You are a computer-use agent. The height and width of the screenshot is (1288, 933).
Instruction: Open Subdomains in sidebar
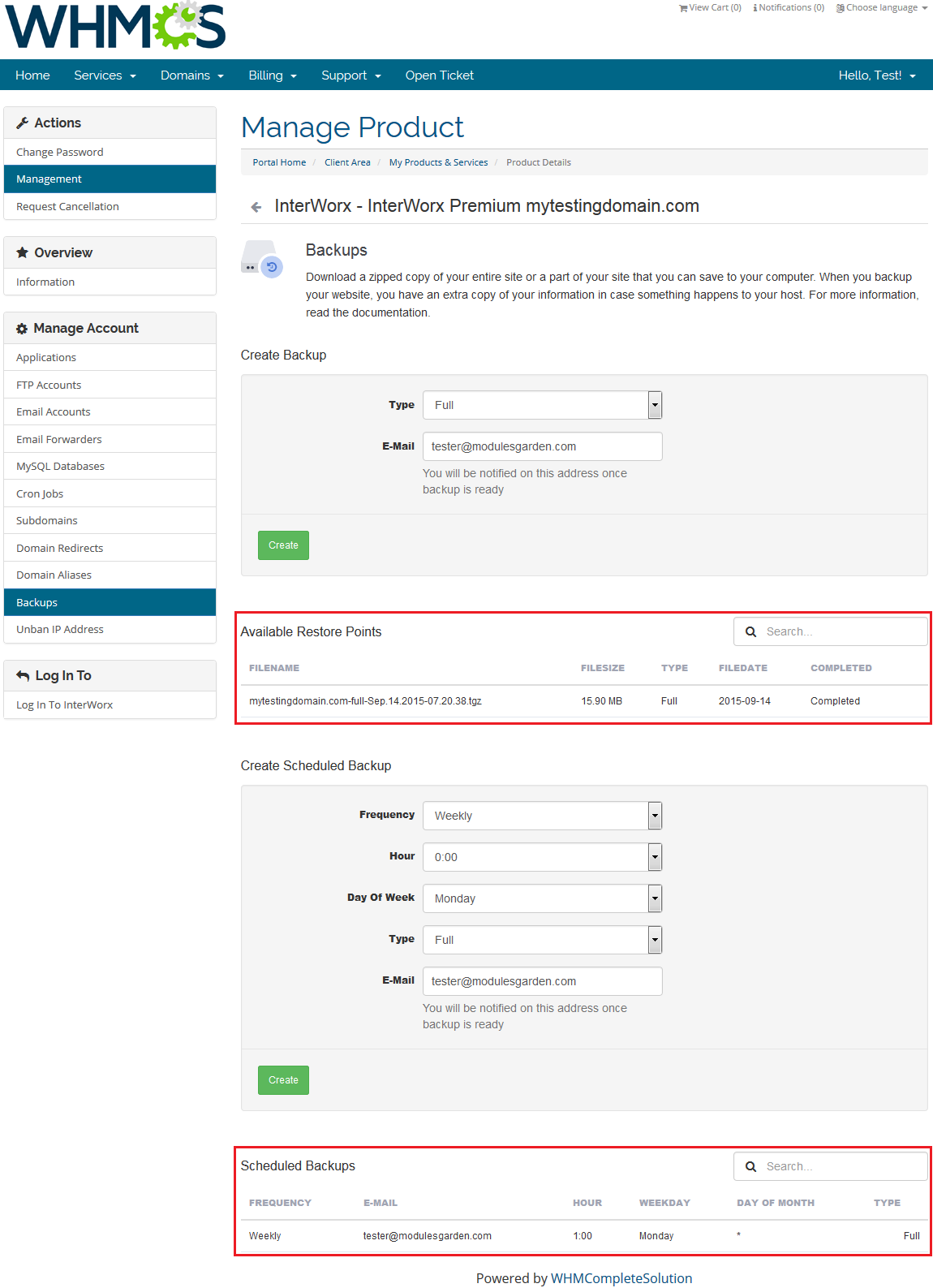point(110,520)
